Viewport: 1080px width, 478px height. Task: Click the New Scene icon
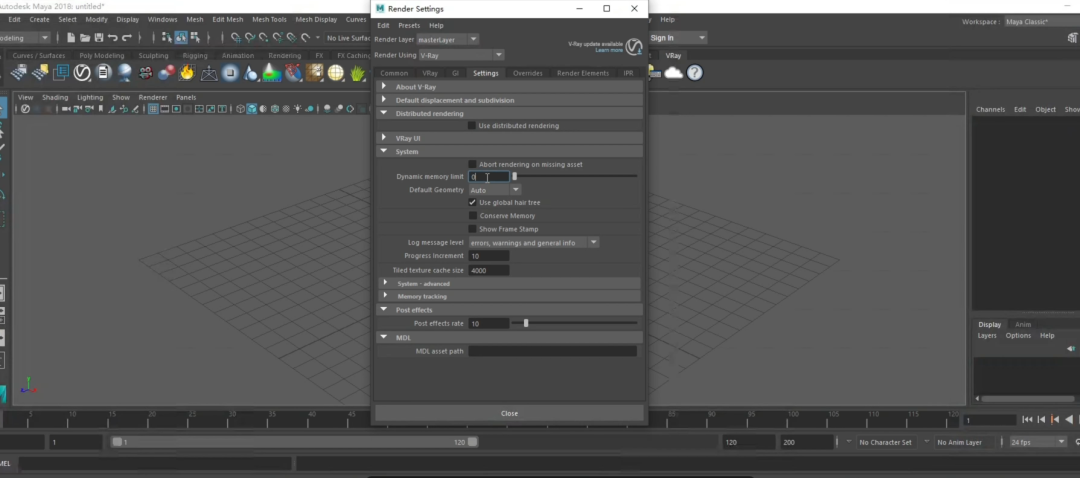click(71, 38)
